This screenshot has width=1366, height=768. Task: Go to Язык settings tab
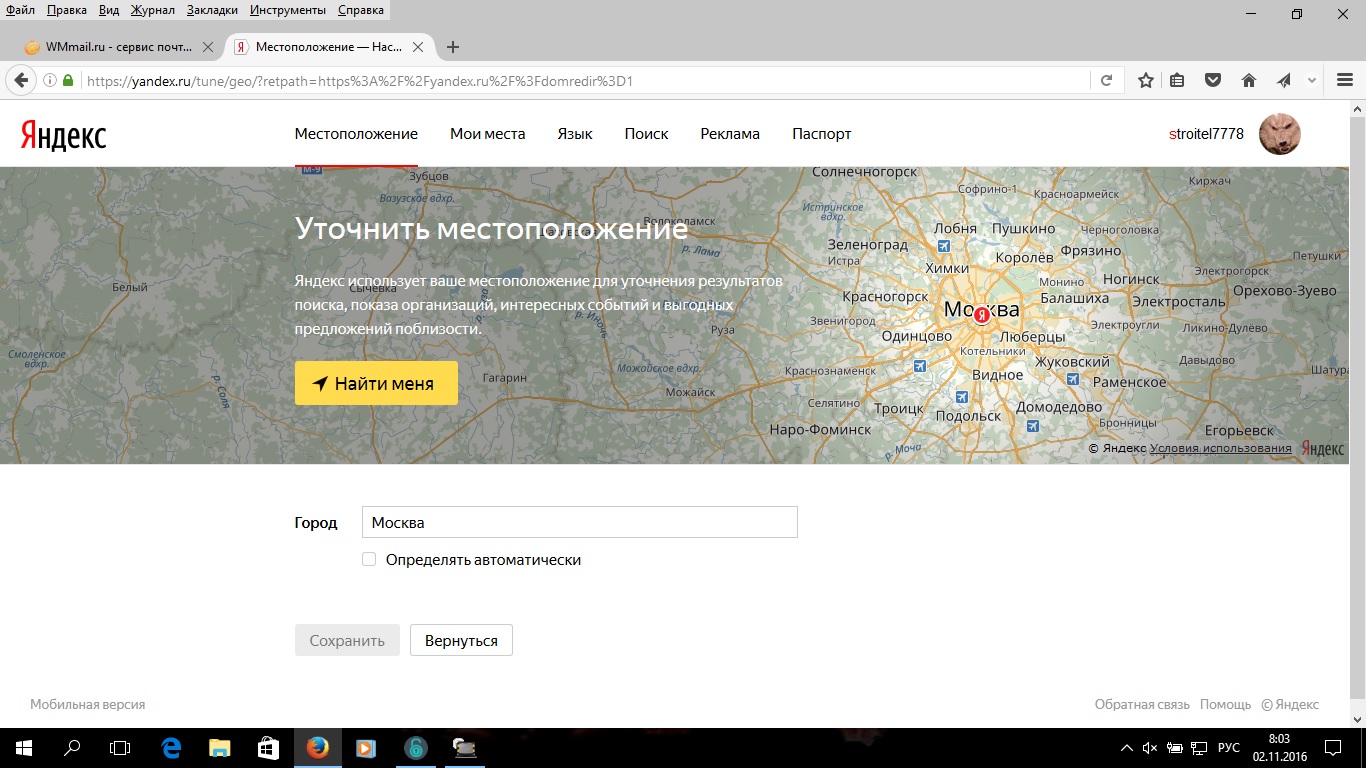575,134
